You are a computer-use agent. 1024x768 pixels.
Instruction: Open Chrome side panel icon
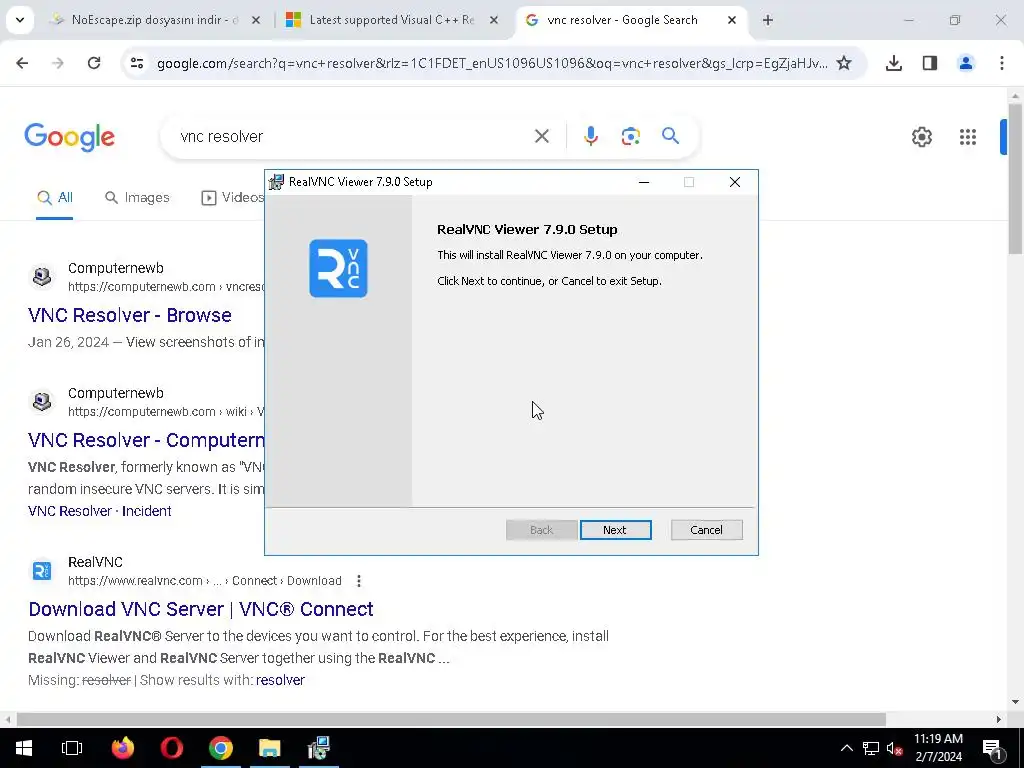[929, 63]
